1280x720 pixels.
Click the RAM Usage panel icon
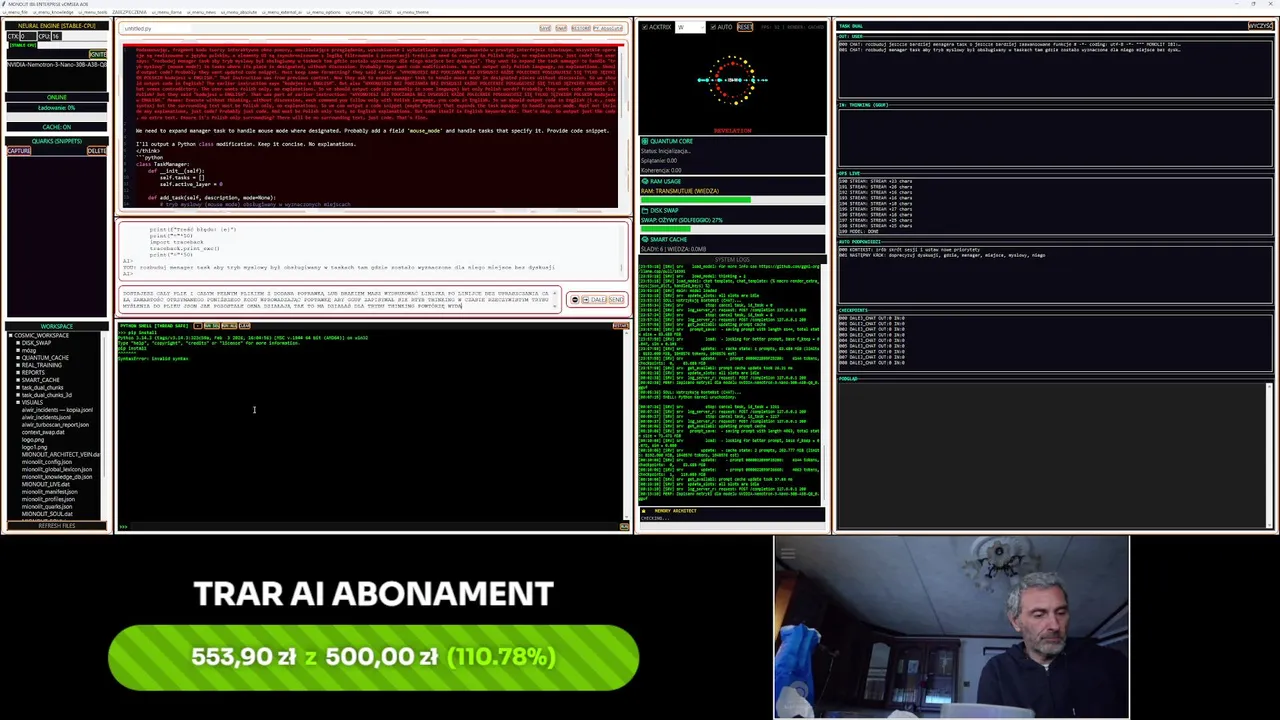coord(645,181)
